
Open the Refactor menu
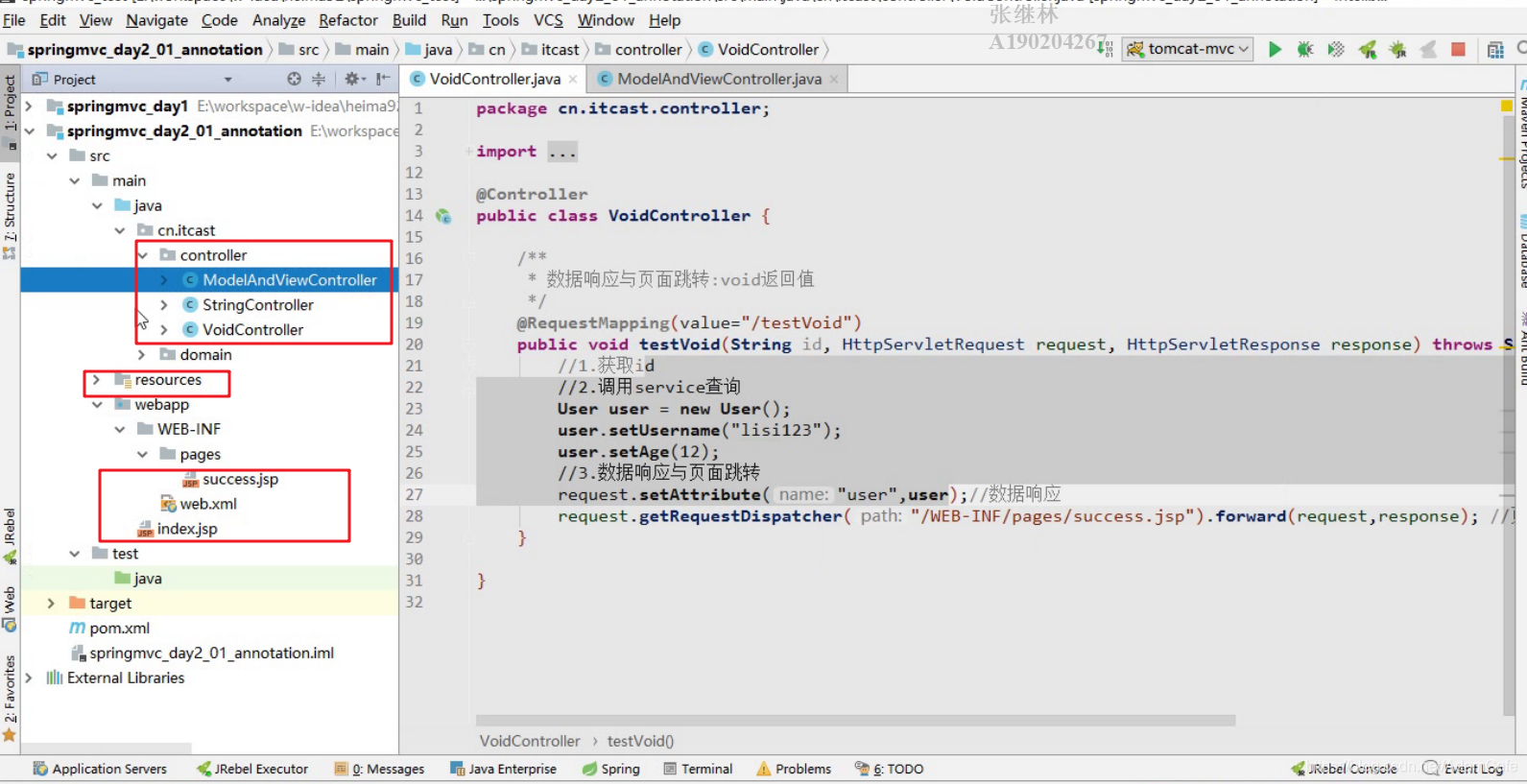click(348, 19)
